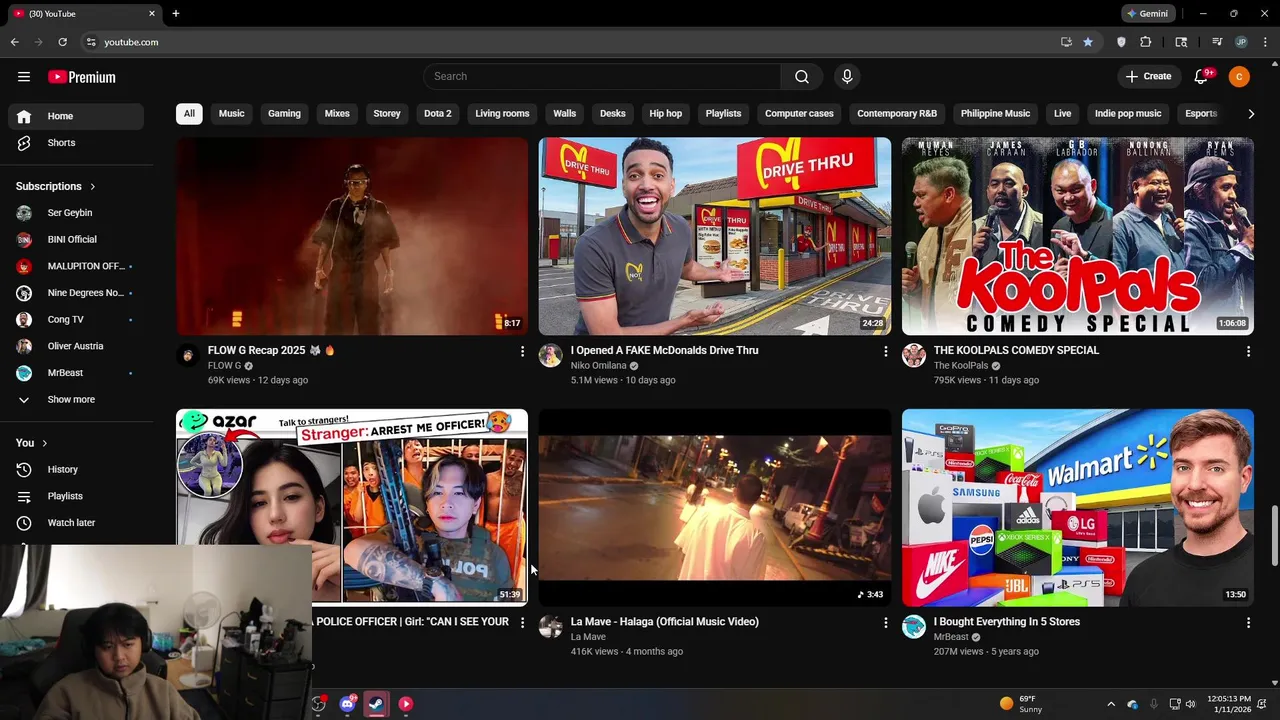The width and height of the screenshot is (1280, 720).
Task: Open Ser Geybin subscription channel
Action: (x=76, y=213)
